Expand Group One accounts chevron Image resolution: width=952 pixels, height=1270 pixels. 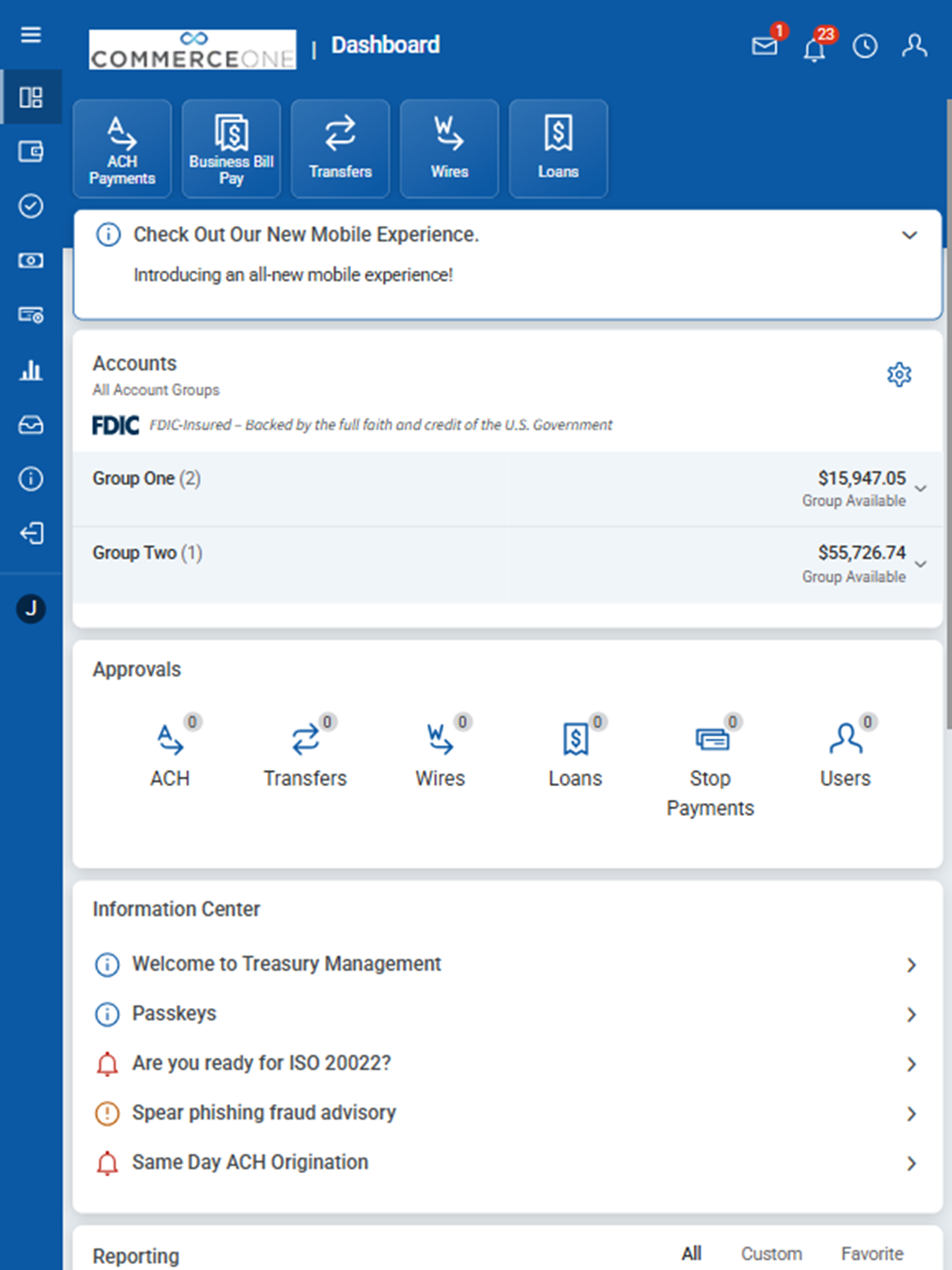click(x=921, y=489)
